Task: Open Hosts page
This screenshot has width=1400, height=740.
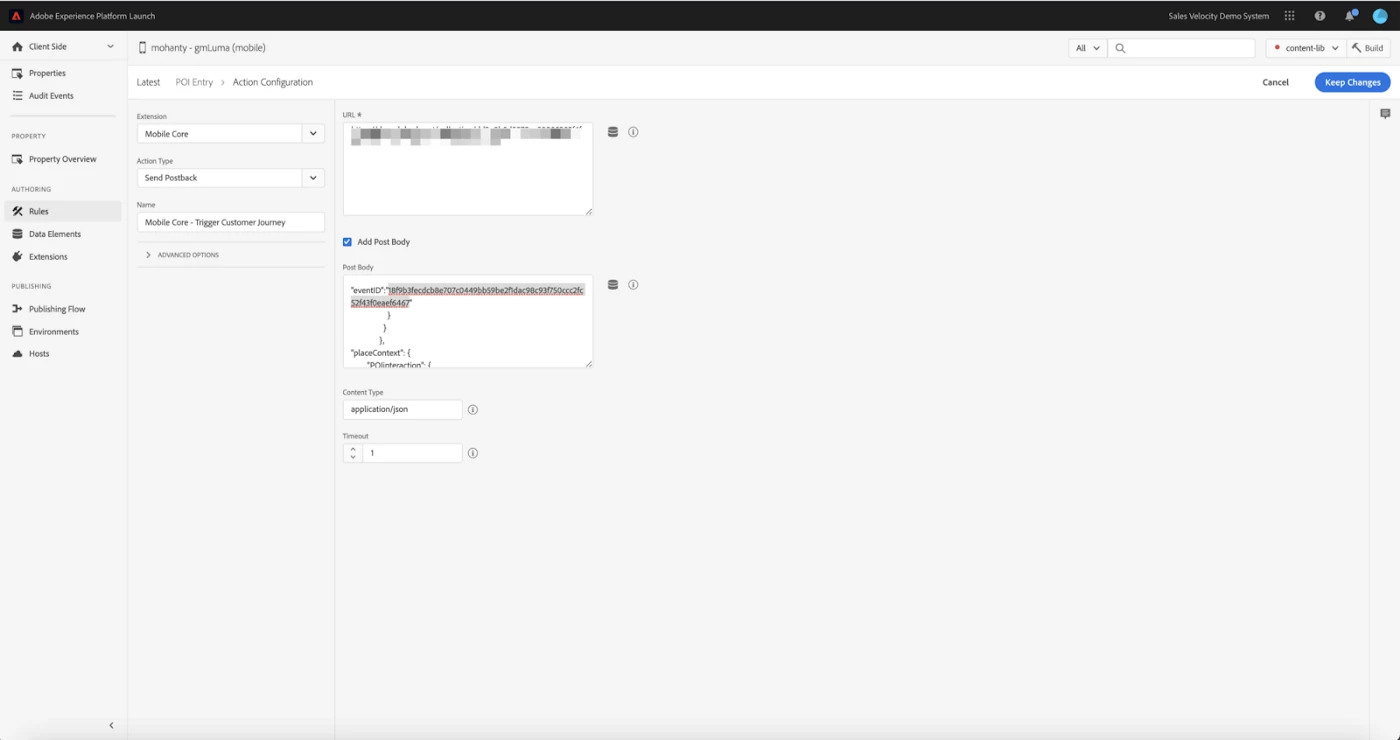Action: coord(39,354)
